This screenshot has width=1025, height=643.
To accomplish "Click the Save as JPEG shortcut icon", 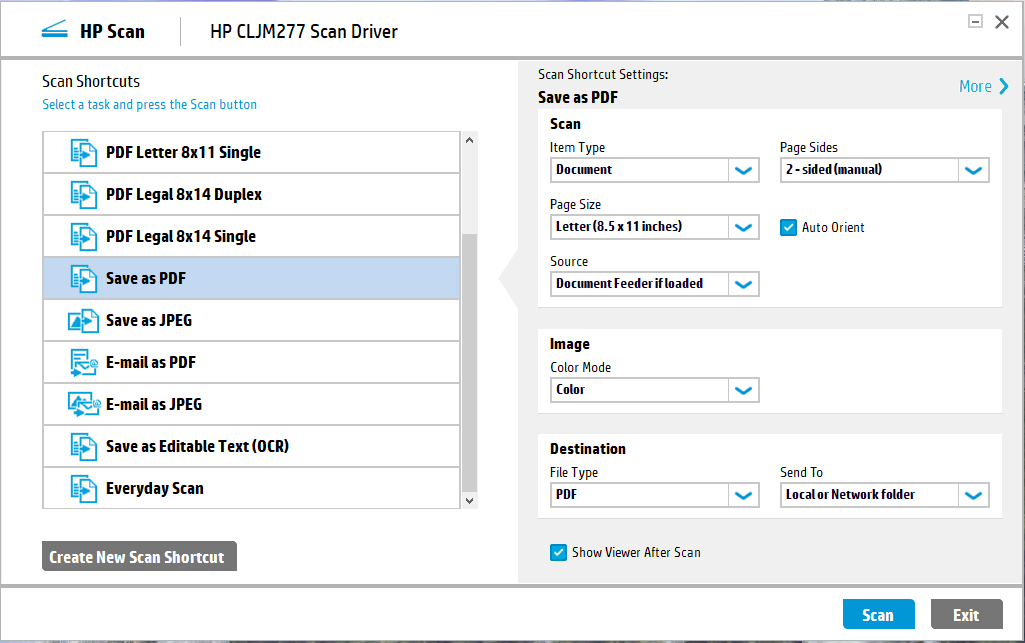I will (84, 321).
